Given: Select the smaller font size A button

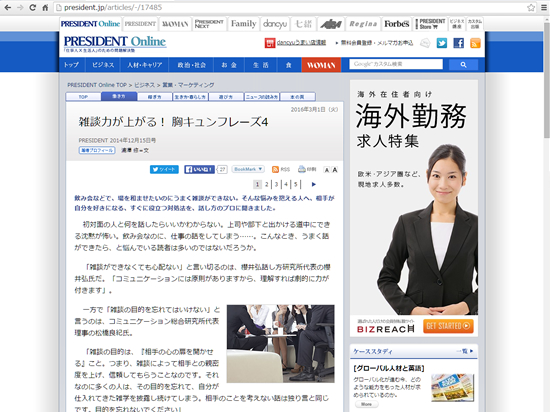Looking at the screenshot, I should pyautogui.click(x=327, y=170).
